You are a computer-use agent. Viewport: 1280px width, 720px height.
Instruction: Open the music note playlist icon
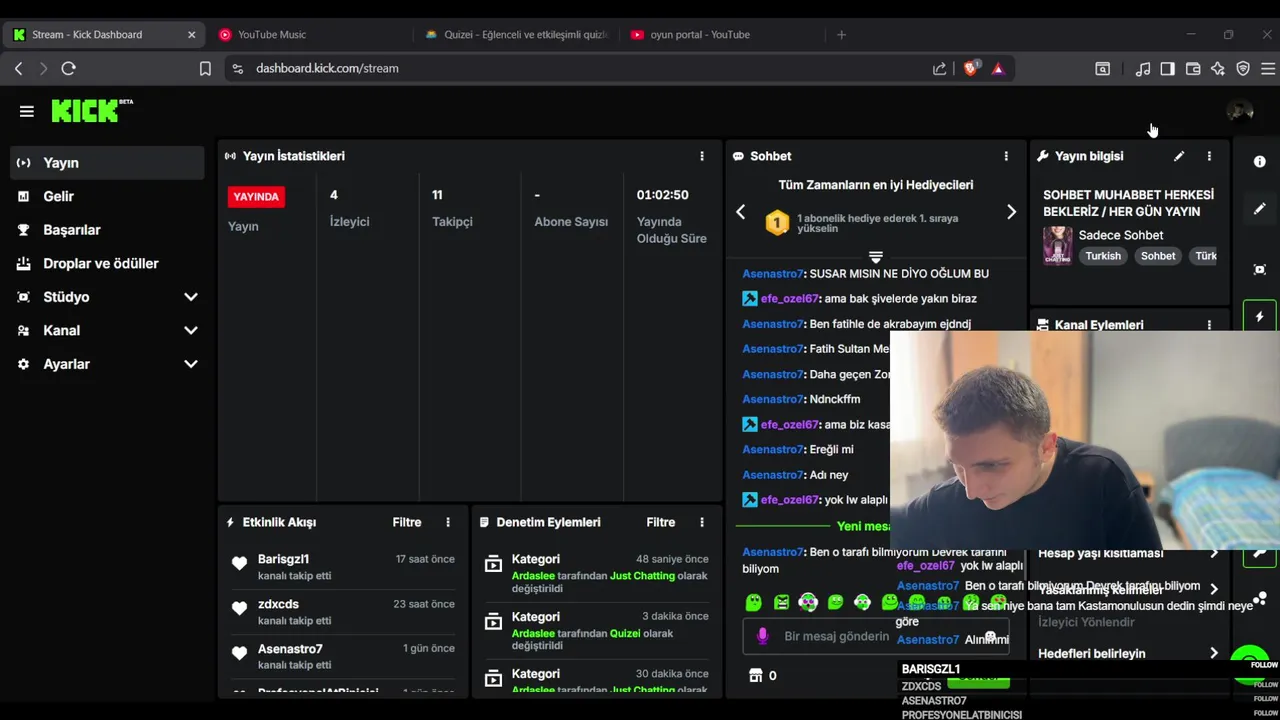point(1143,68)
